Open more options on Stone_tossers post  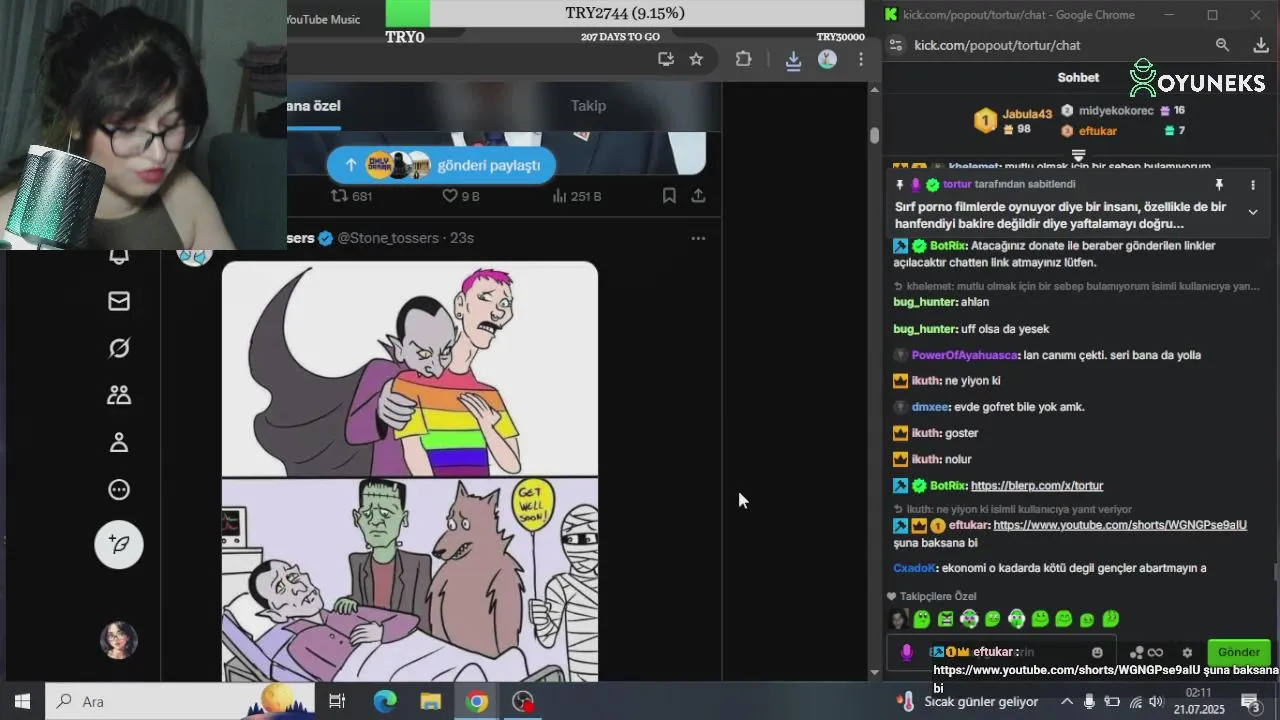(698, 238)
